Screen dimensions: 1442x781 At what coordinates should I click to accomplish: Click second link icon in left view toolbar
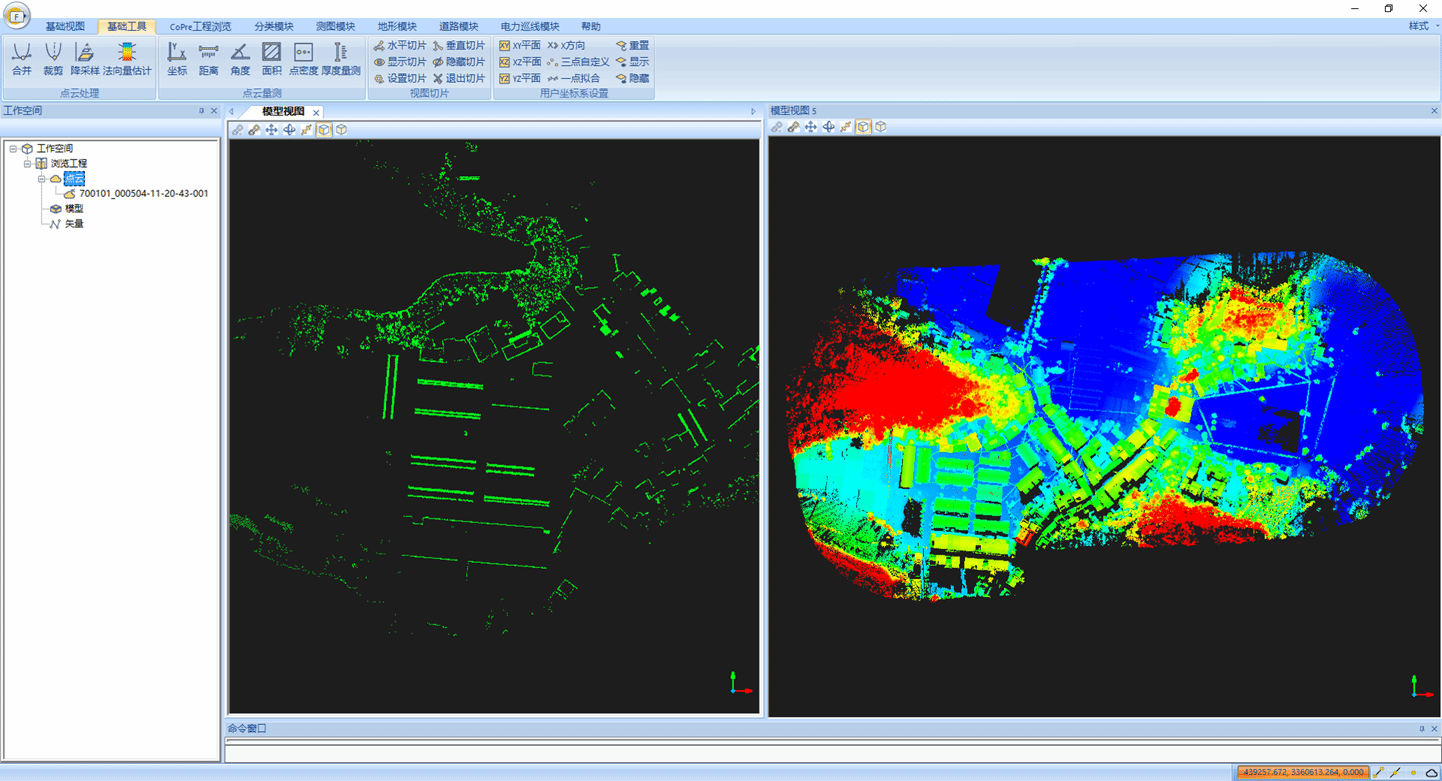(x=254, y=130)
